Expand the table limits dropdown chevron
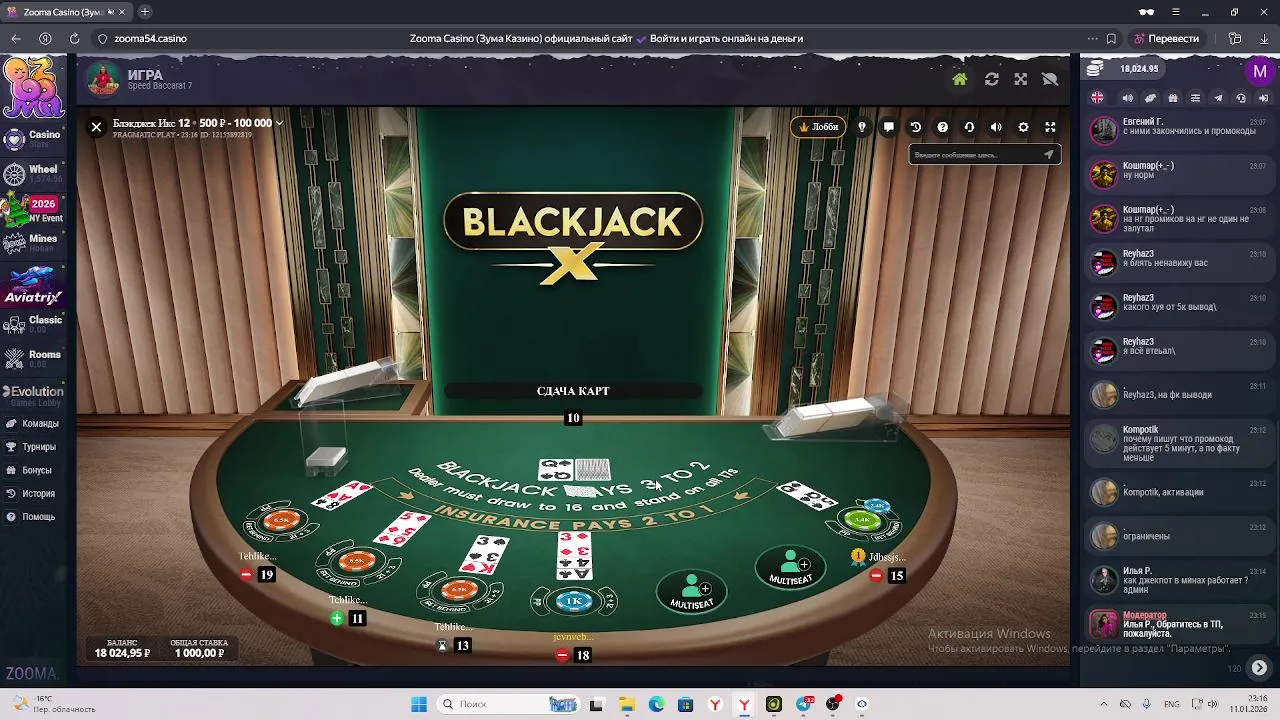 pos(279,123)
